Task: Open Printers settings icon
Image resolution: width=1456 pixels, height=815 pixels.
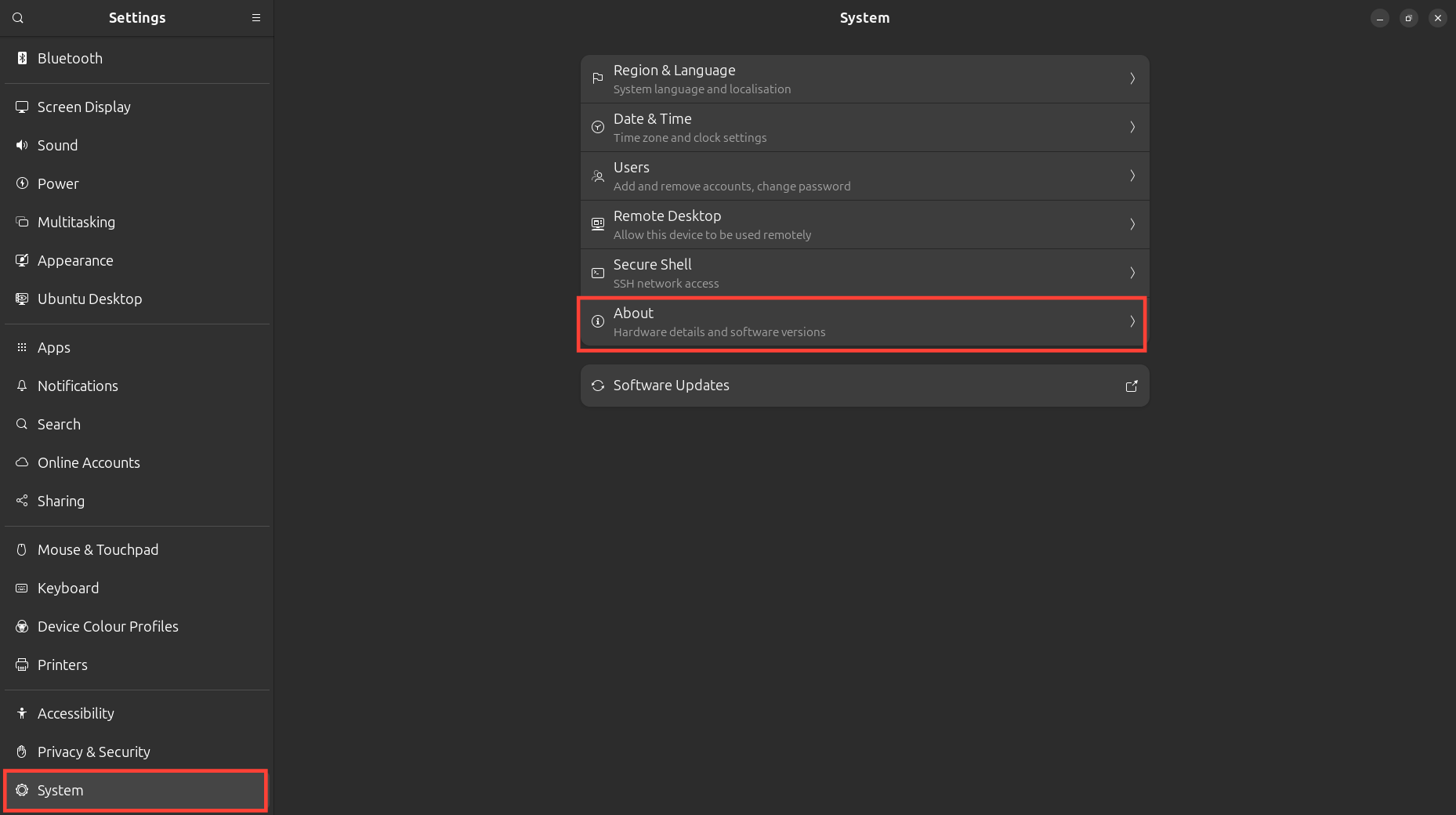Action: 21,665
